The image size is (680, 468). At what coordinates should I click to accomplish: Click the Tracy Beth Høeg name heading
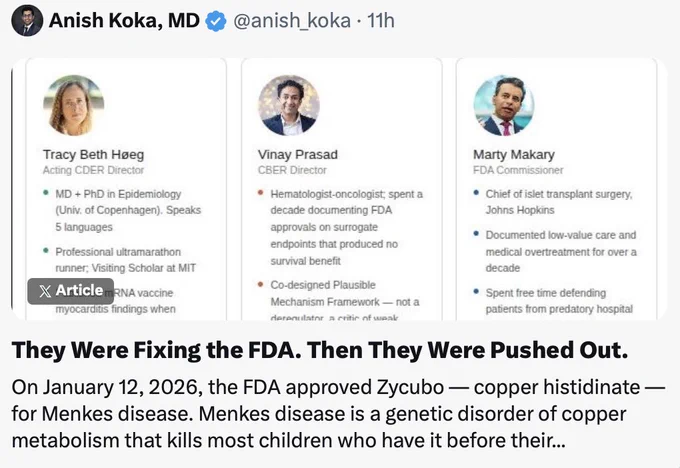(93, 154)
